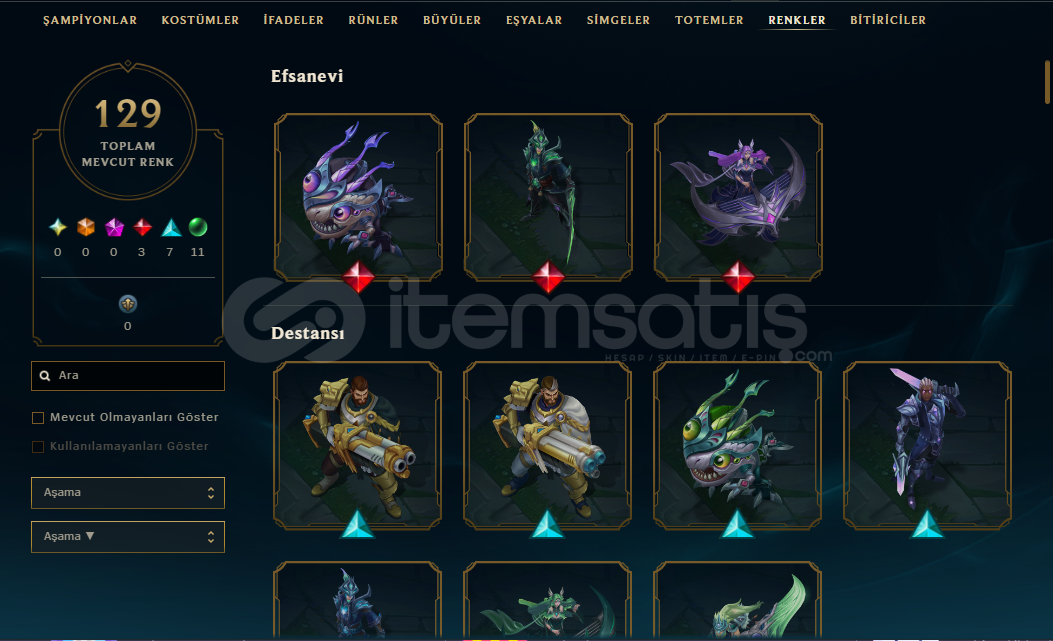The width and height of the screenshot is (1053, 641).
Task: Choose the white-coat gunner epic chroma
Action: coord(547,445)
